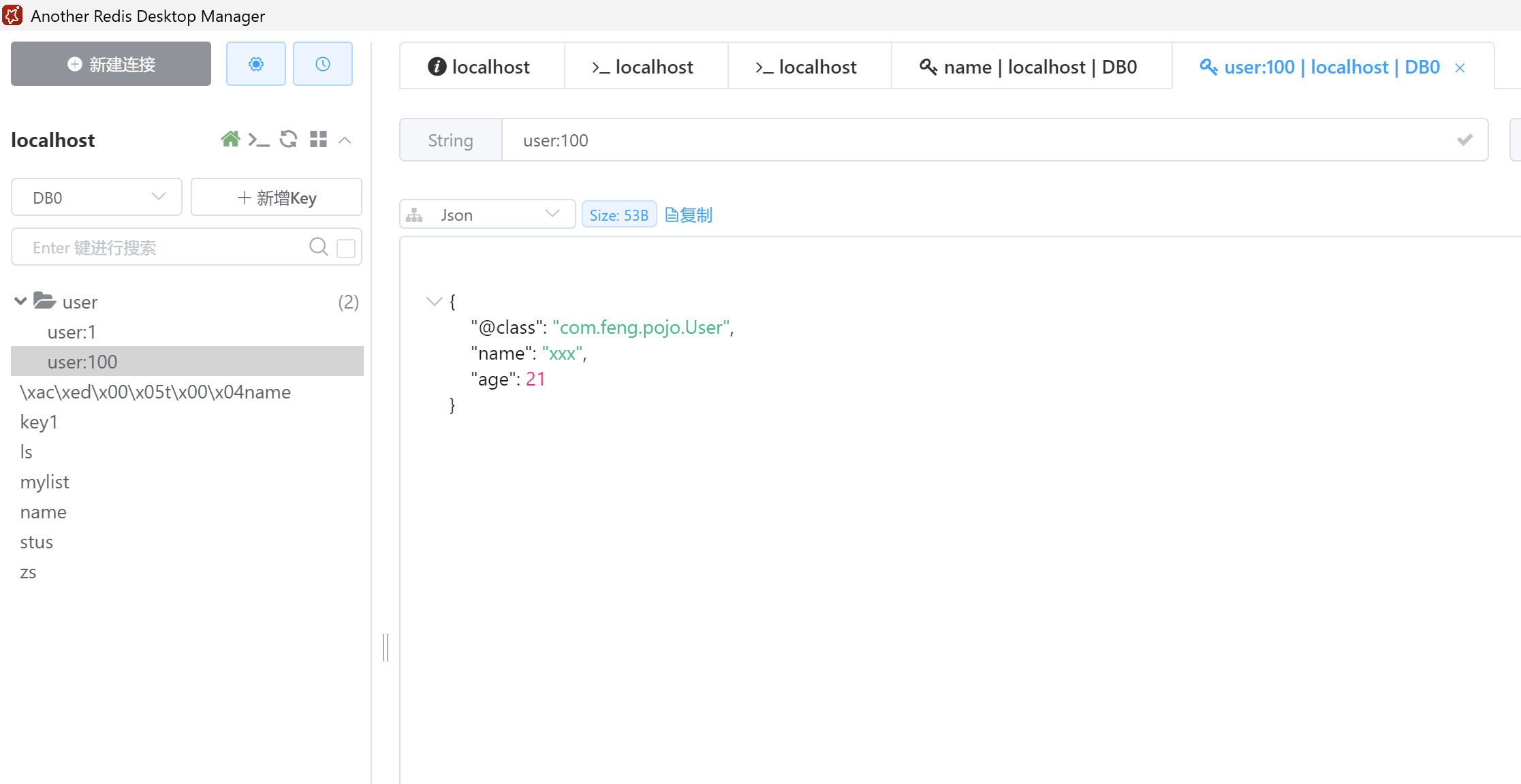This screenshot has height=784, width=1521.
Task: Switch to the localhost info tab
Action: (480, 67)
